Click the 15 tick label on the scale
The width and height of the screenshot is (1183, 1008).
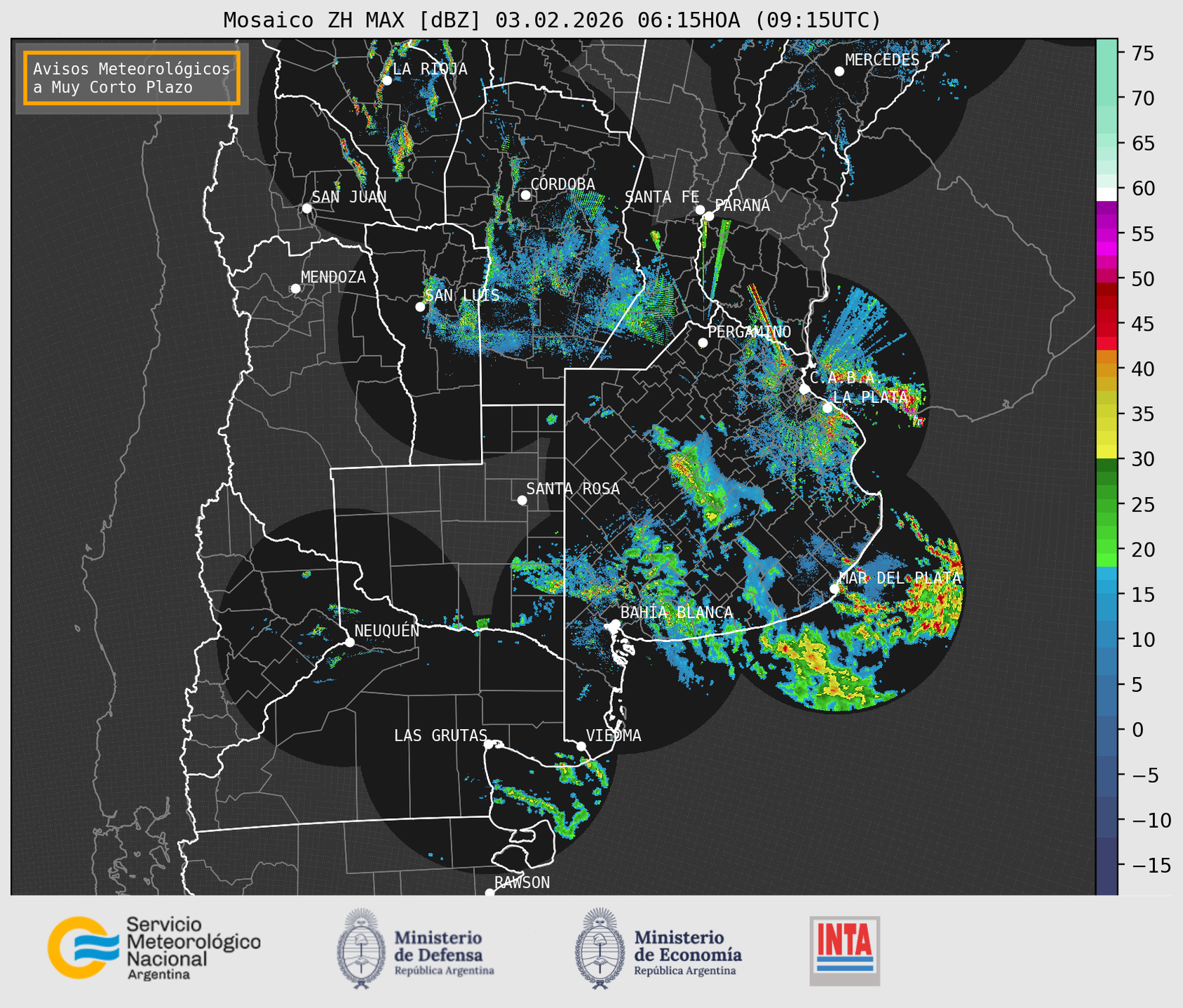(x=1142, y=594)
